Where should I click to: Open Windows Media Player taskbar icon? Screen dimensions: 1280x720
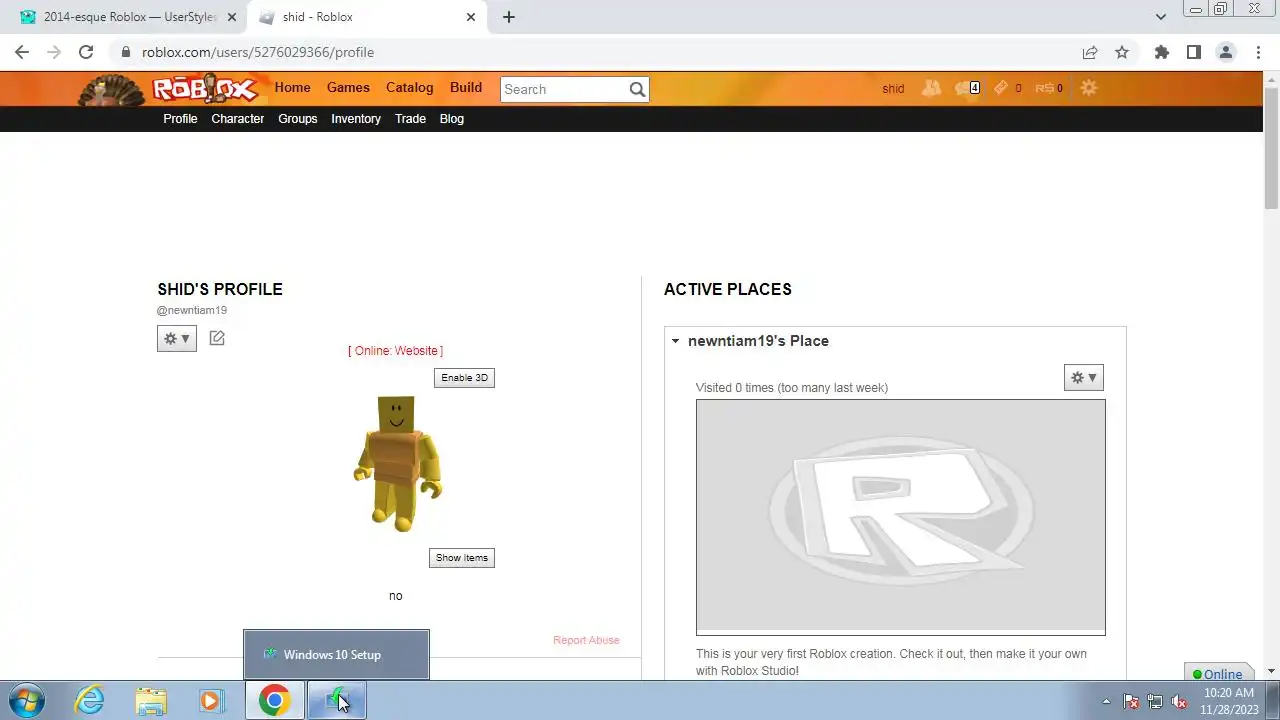click(x=211, y=700)
